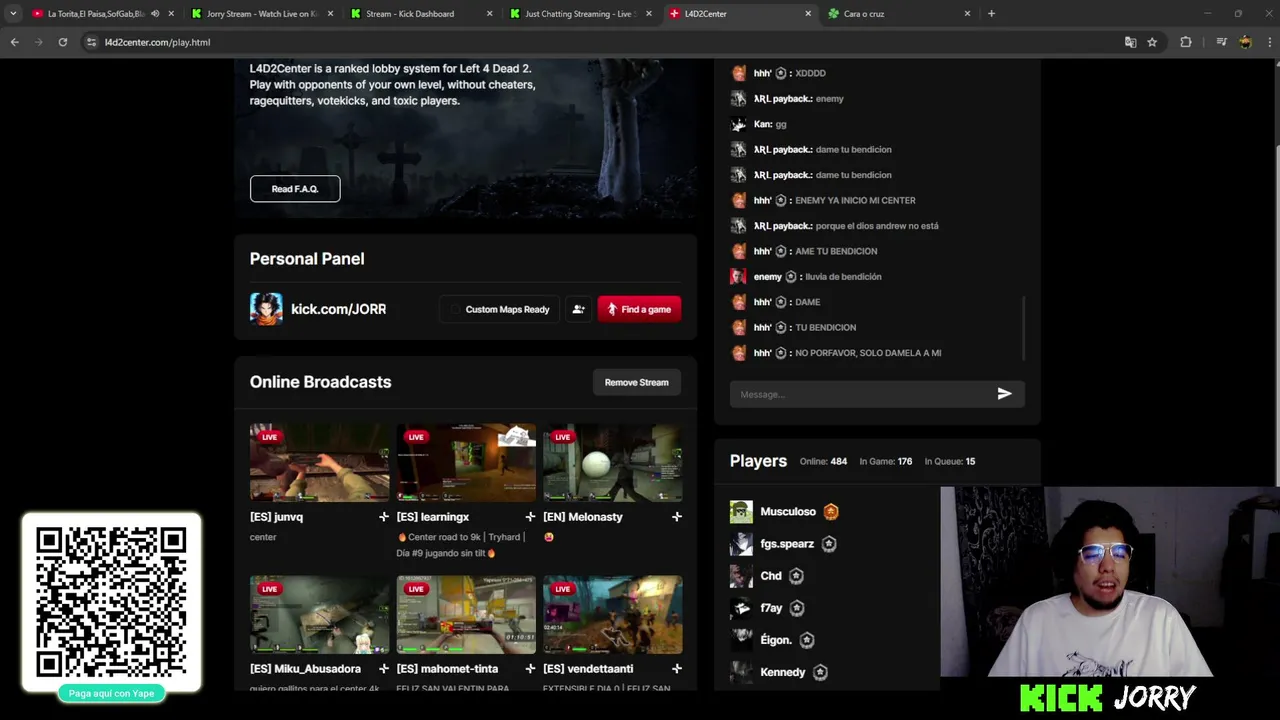Open the mahomet-tinta live stream thumbnail
Image resolution: width=1280 pixels, height=720 pixels.
[466, 615]
